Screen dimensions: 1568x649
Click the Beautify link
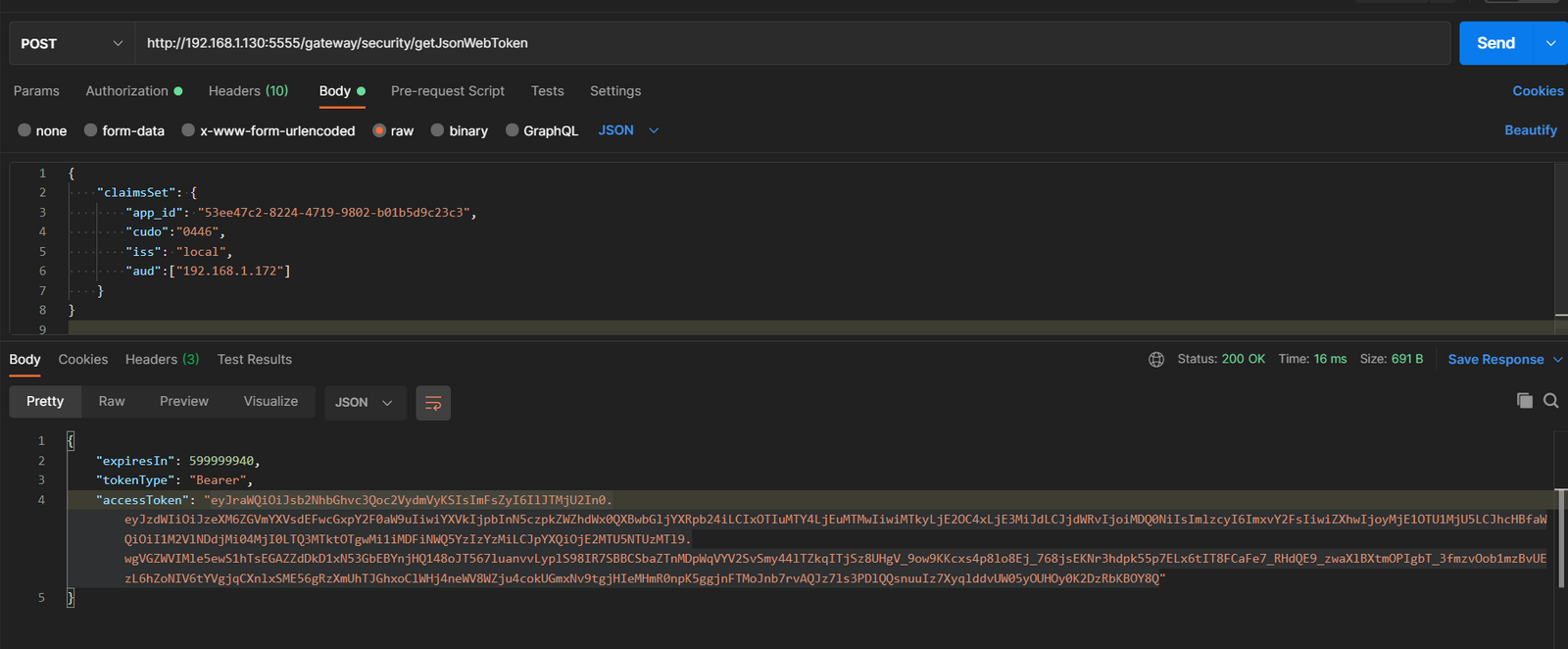[1530, 130]
